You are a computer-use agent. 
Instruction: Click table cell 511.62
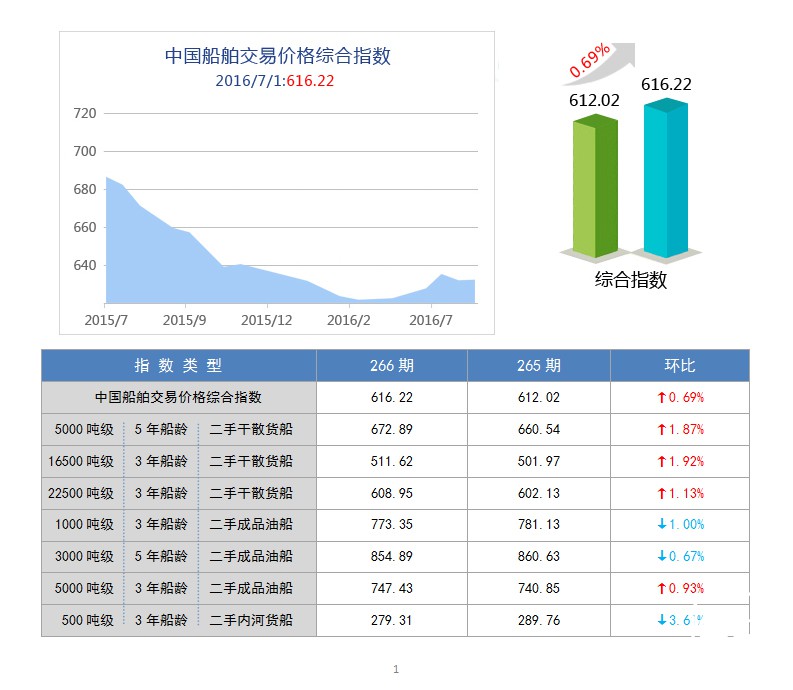pyautogui.click(x=392, y=461)
